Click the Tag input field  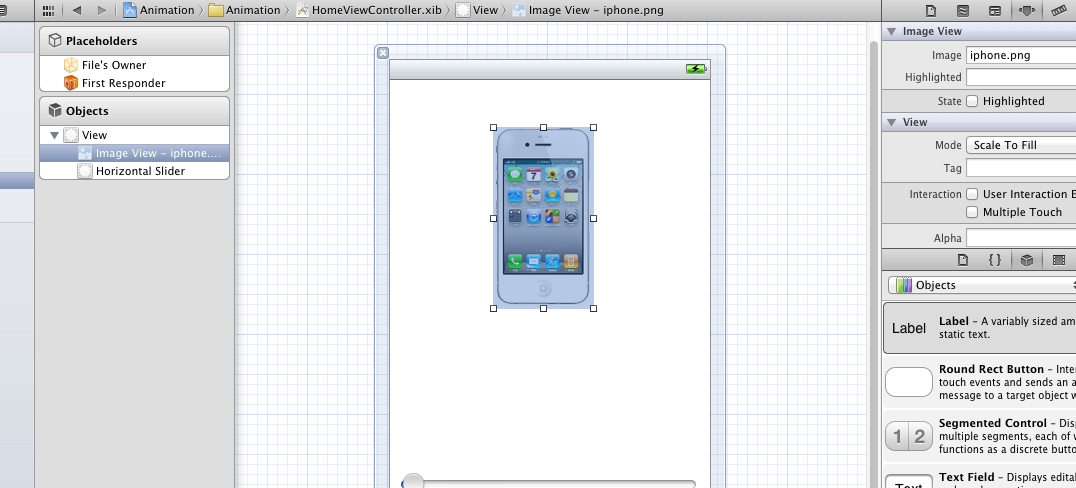point(1021,167)
